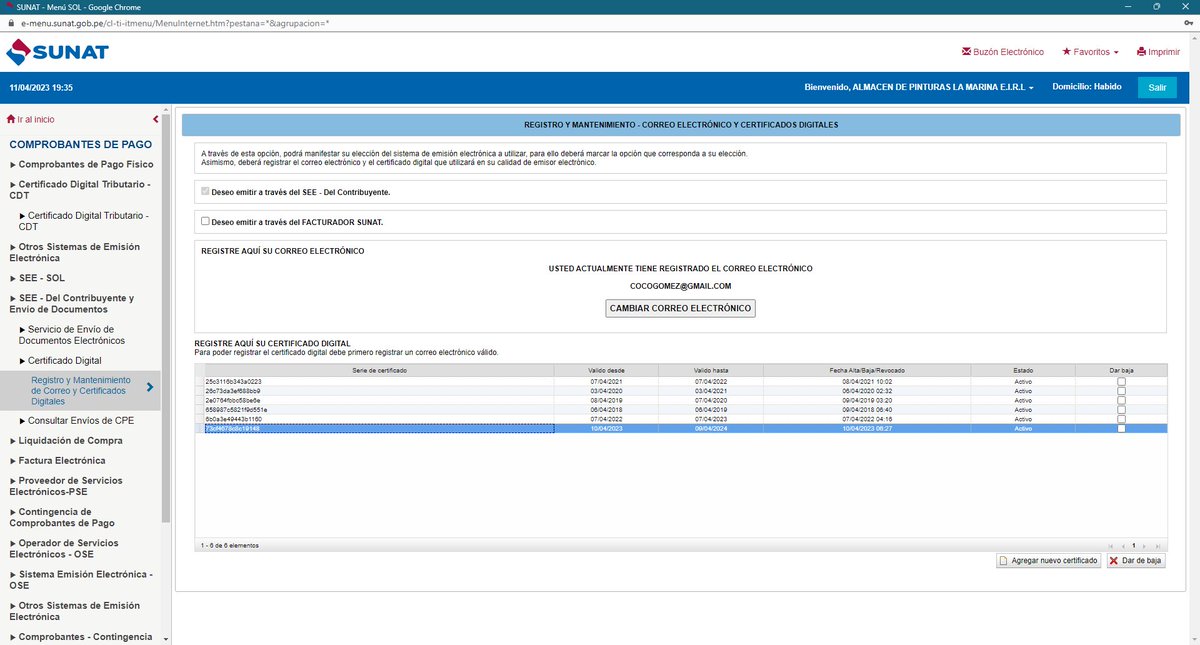1200x645 pixels.
Task: Expand Otros Sistemas de Emisión Electrónica near the top
Action: [75, 252]
